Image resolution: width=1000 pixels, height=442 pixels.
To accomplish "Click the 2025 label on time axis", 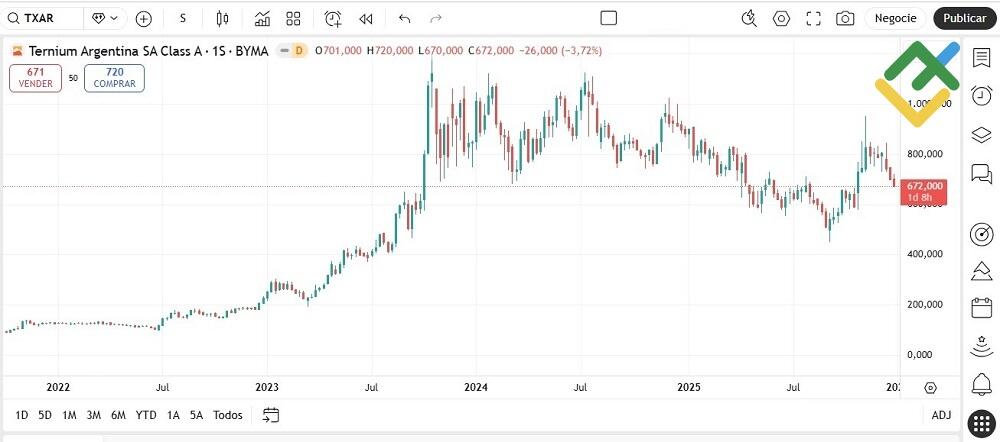I will [x=689, y=388].
